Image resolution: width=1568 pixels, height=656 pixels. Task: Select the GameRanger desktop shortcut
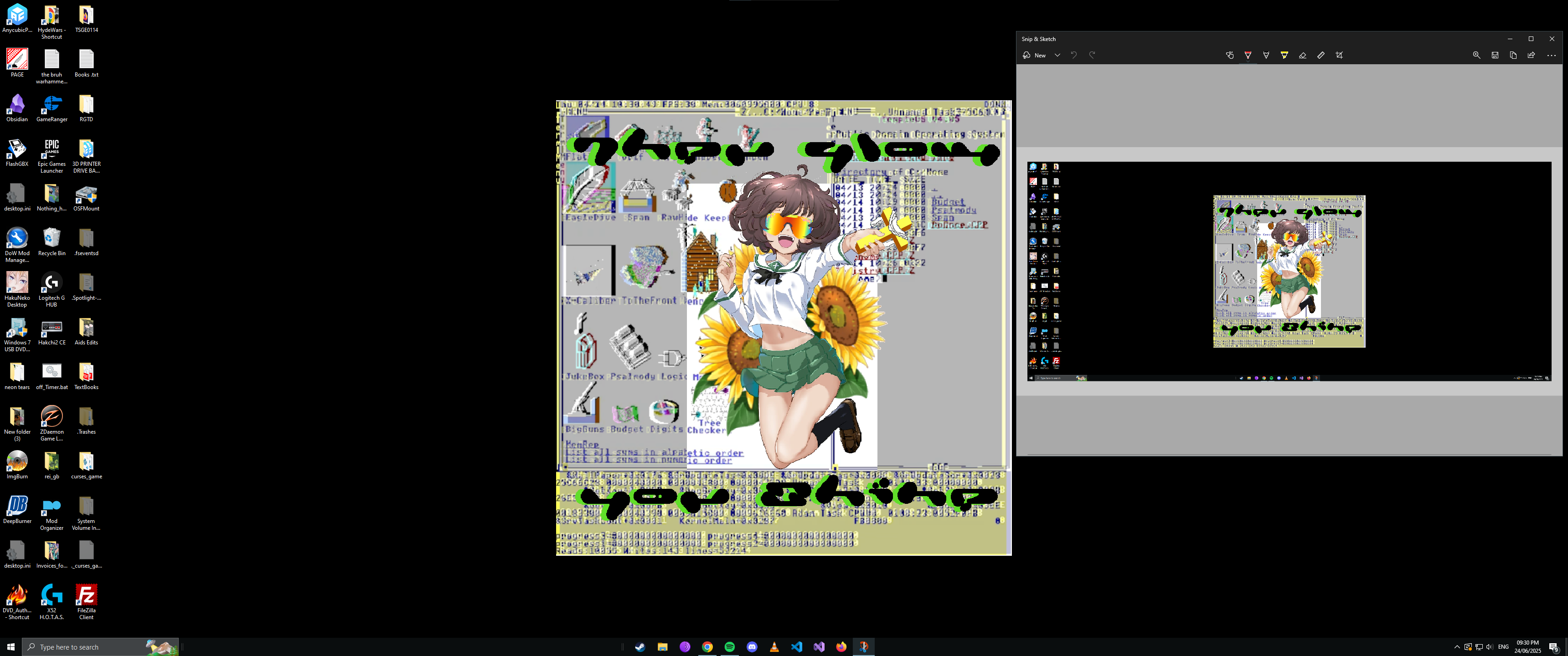52,108
